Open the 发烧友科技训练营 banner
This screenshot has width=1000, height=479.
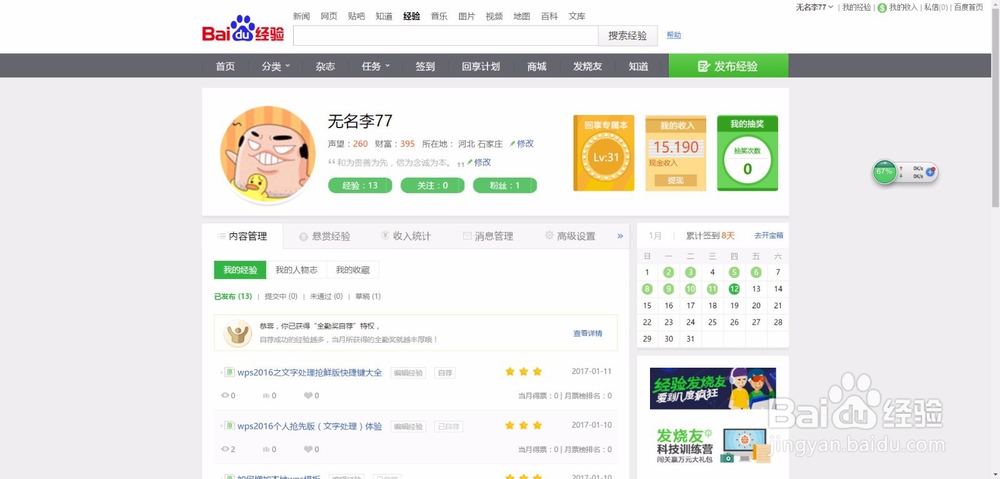tap(713, 444)
